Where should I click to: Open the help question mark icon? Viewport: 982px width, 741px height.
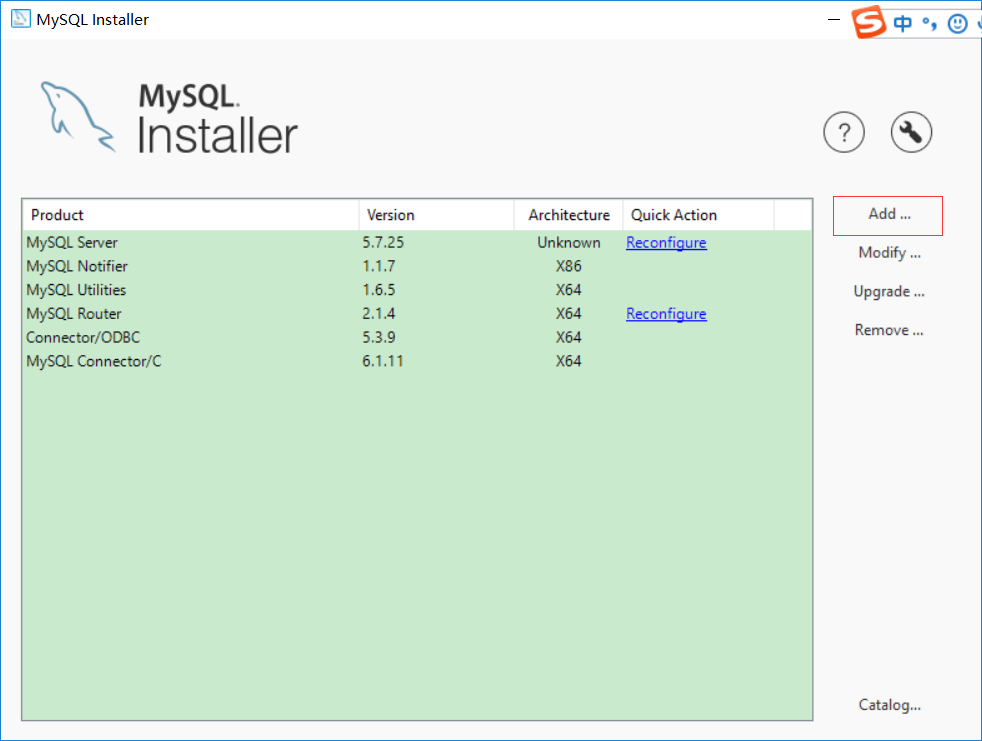point(844,132)
